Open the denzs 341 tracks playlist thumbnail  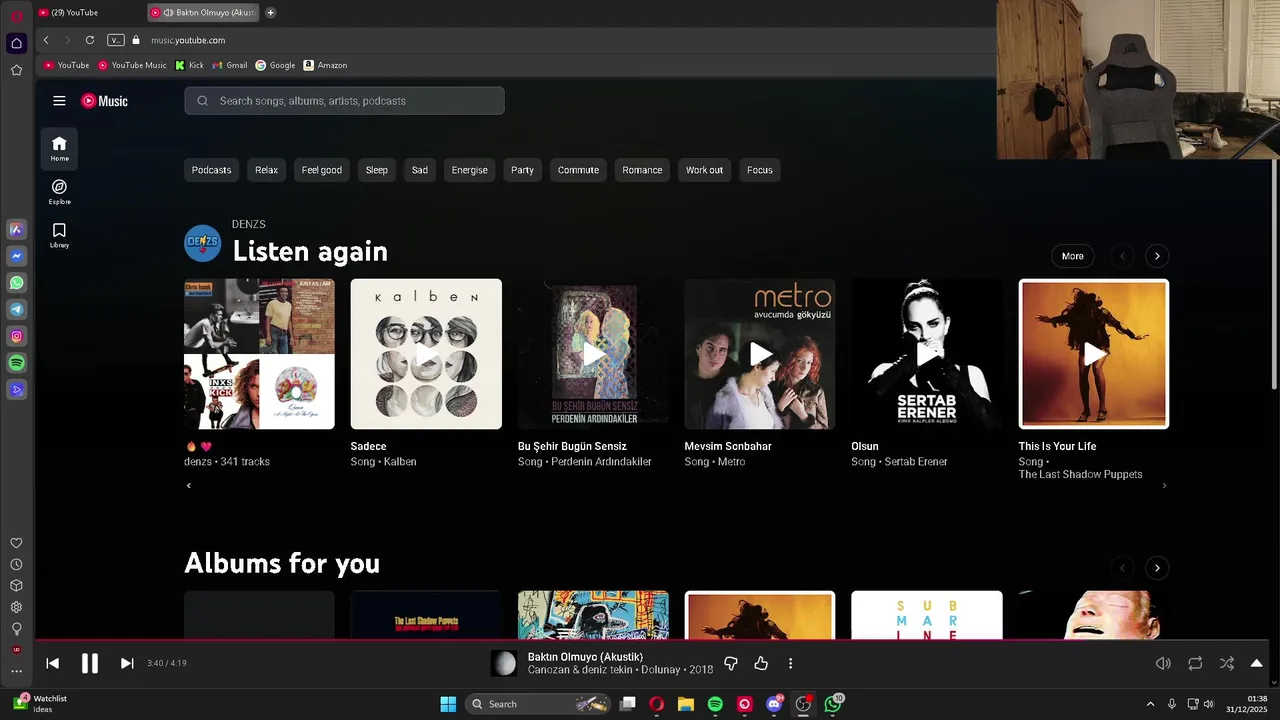point(259,354)
